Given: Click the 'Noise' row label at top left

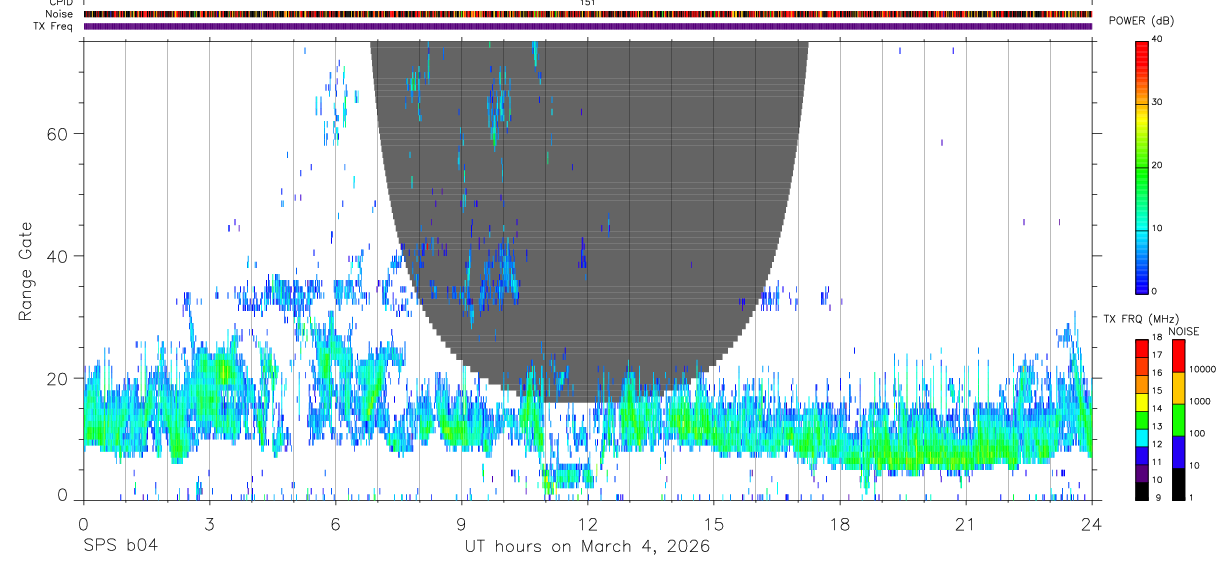Looking at the screenshot, I should 60,14.
